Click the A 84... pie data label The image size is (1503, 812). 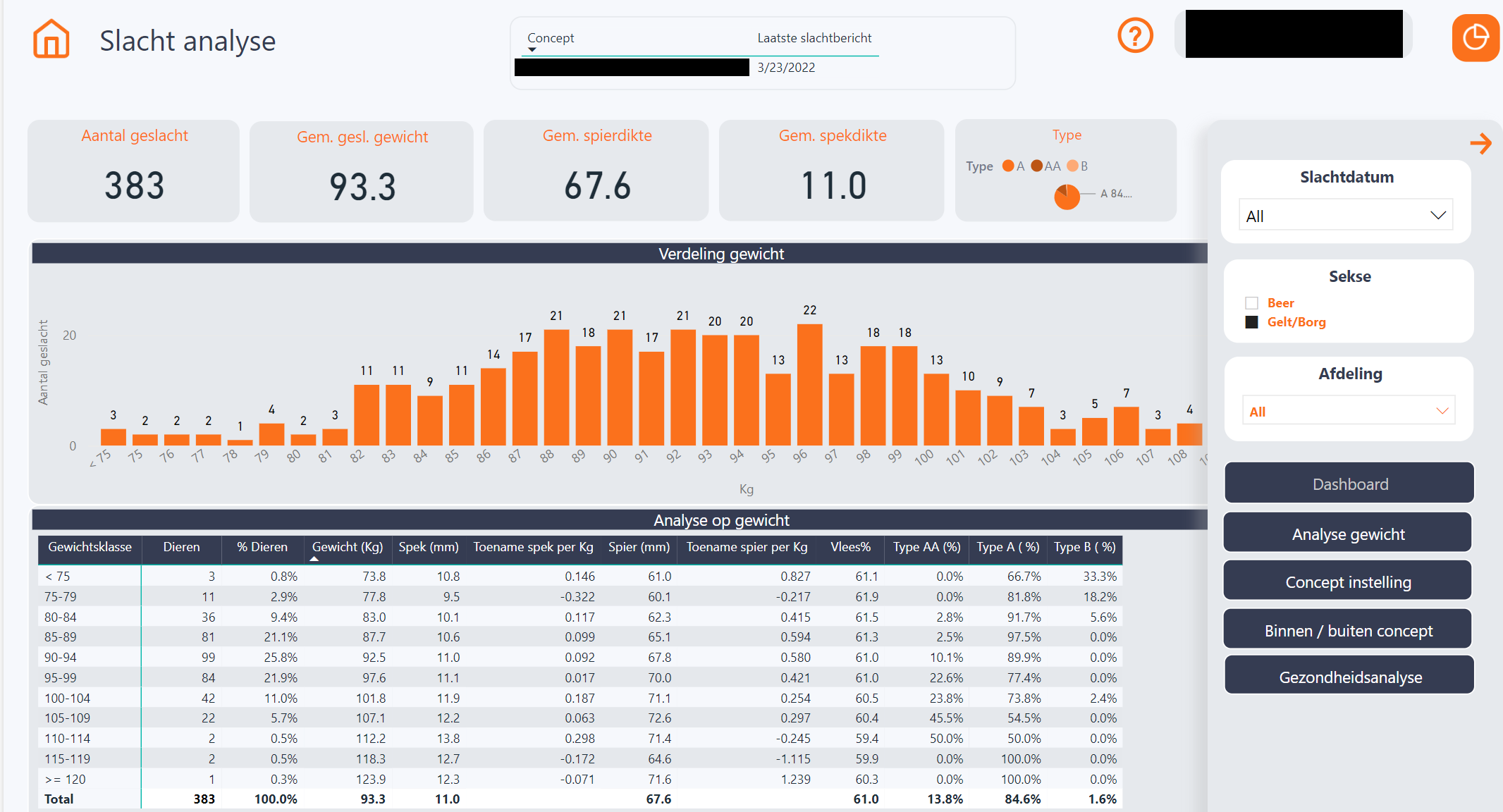pos(1116,193)
